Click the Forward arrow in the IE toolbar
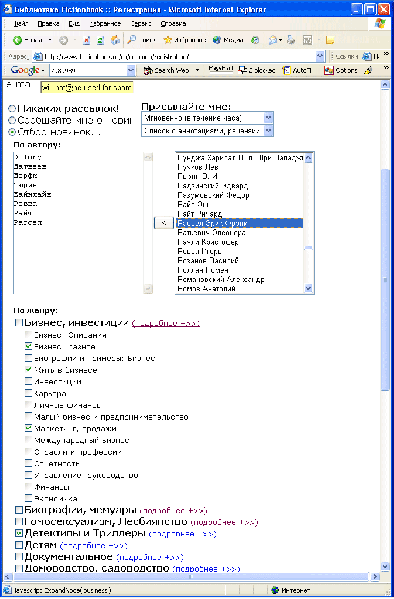Viewport: 394px width, 599px height. click(x=63, y=40)
